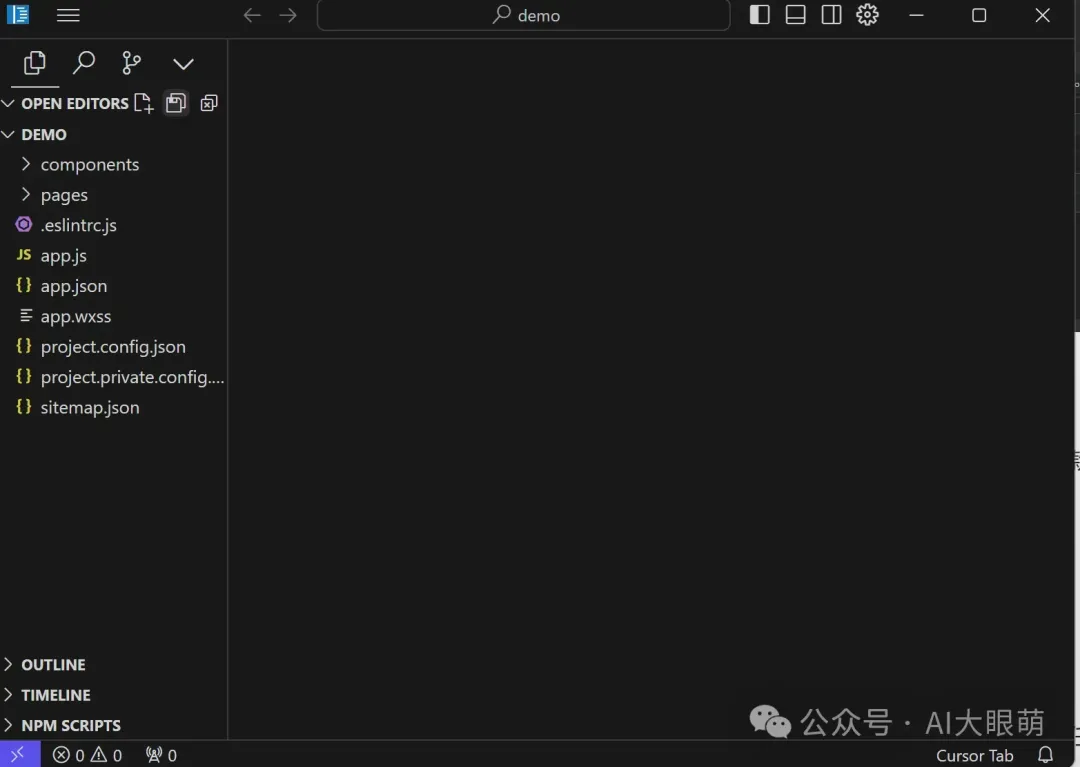Toggle the secondary sidebar layout button
The height and width of the screenshot is (767, 1080).
tap(831, 15)
